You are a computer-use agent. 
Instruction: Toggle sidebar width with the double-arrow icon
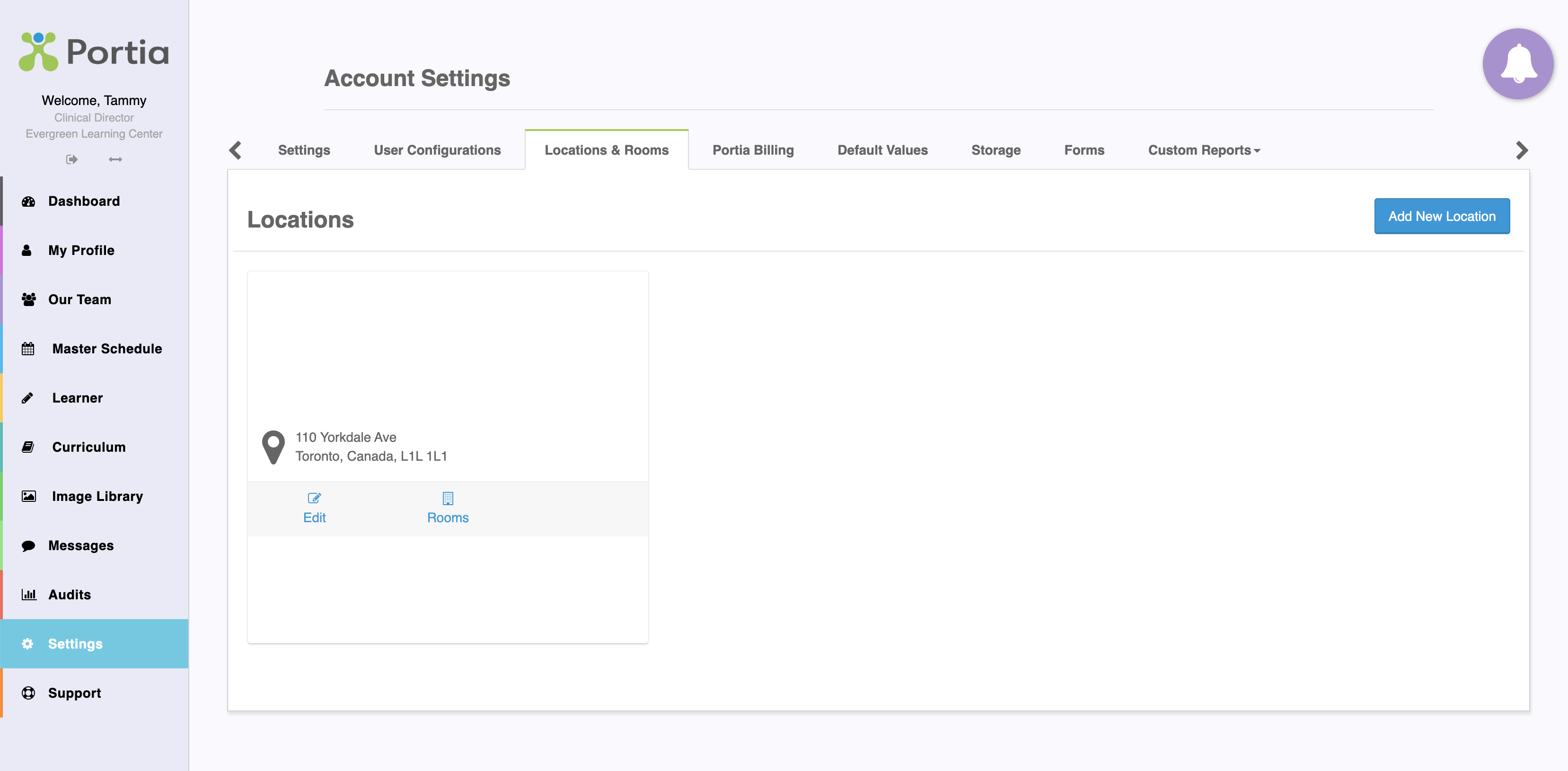pos(115,159)
